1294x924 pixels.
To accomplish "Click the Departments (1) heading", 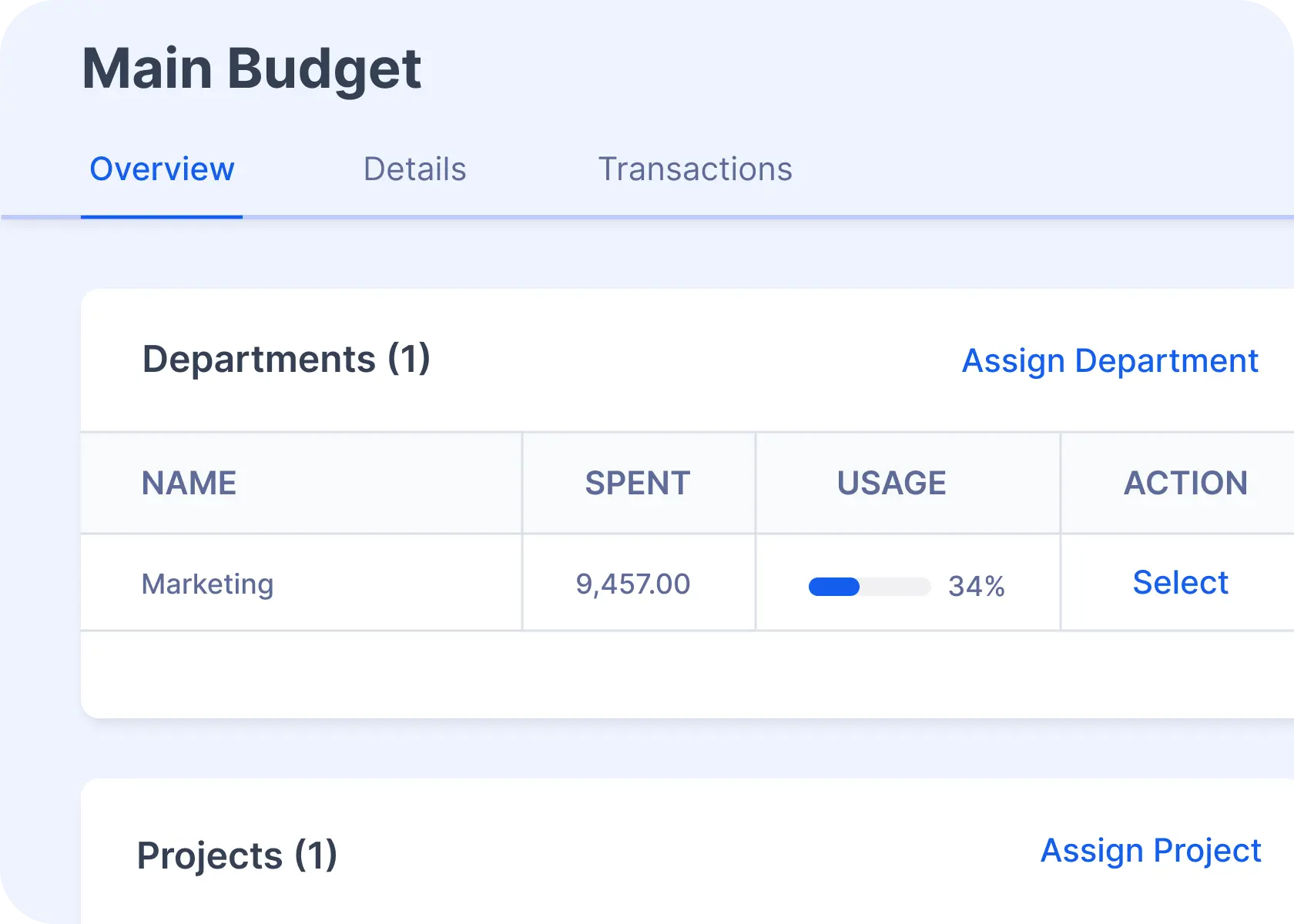I will pos(287,360).
